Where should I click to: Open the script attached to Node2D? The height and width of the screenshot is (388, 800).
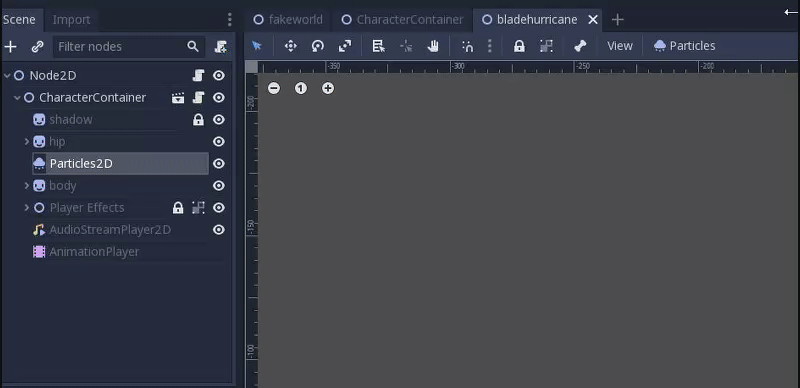click(x=198, y=76)
